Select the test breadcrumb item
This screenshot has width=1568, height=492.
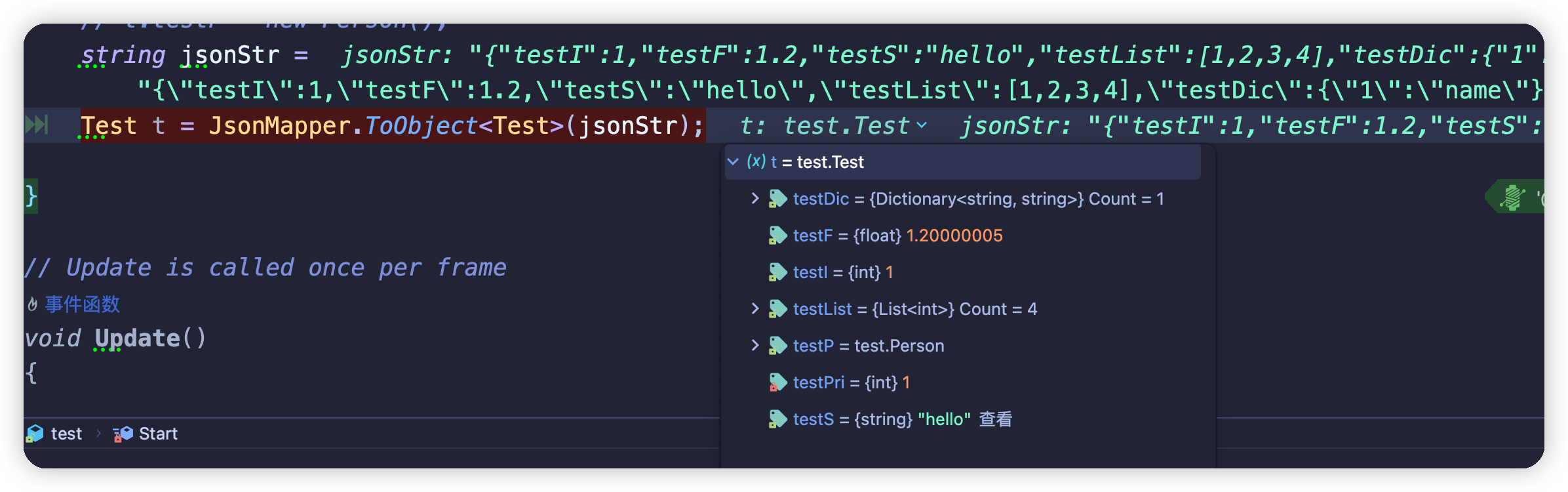pyautogui.click(x=66, y=434)
